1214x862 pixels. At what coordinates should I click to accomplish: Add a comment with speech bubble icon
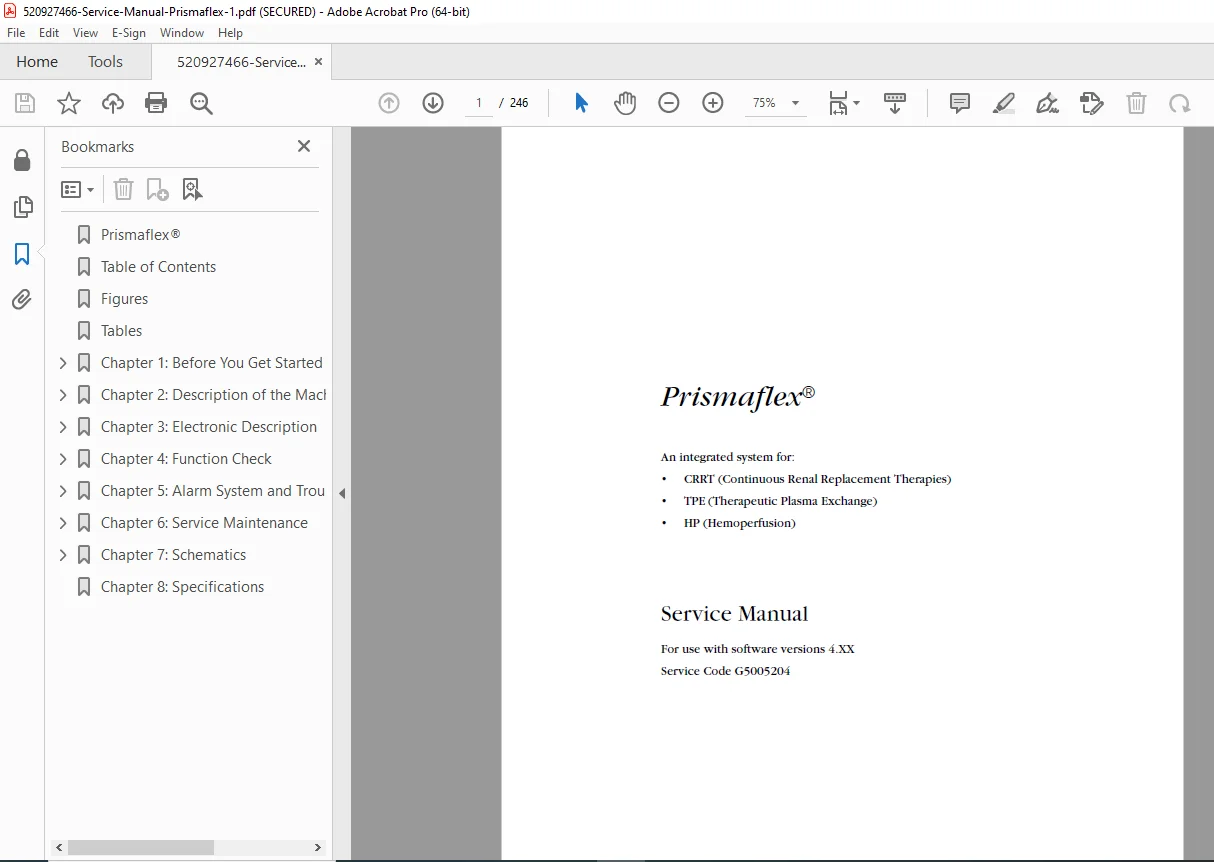[960, 103]
